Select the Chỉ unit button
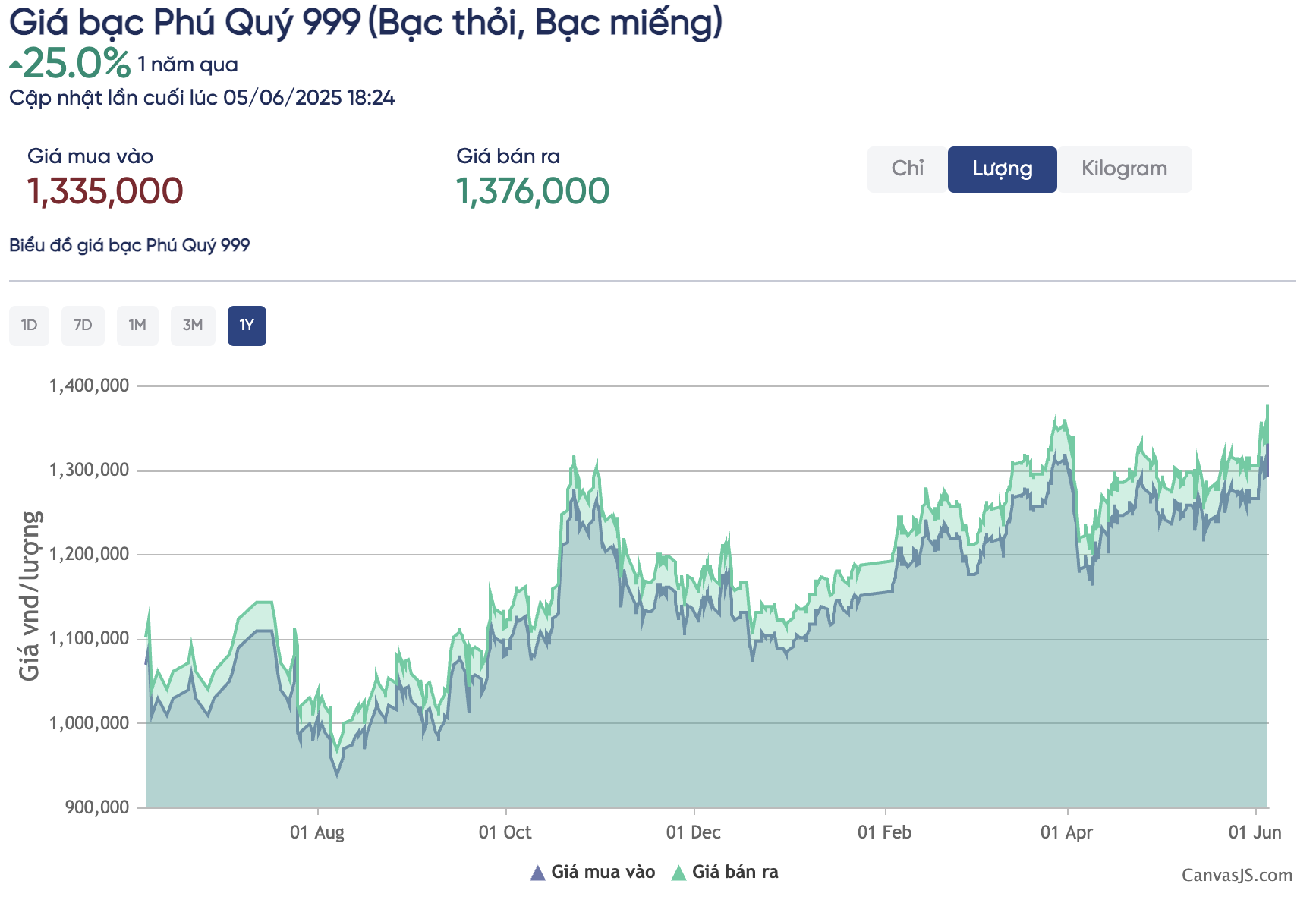The height and width of the screenshot is (900, 1316). click(907, 169)
